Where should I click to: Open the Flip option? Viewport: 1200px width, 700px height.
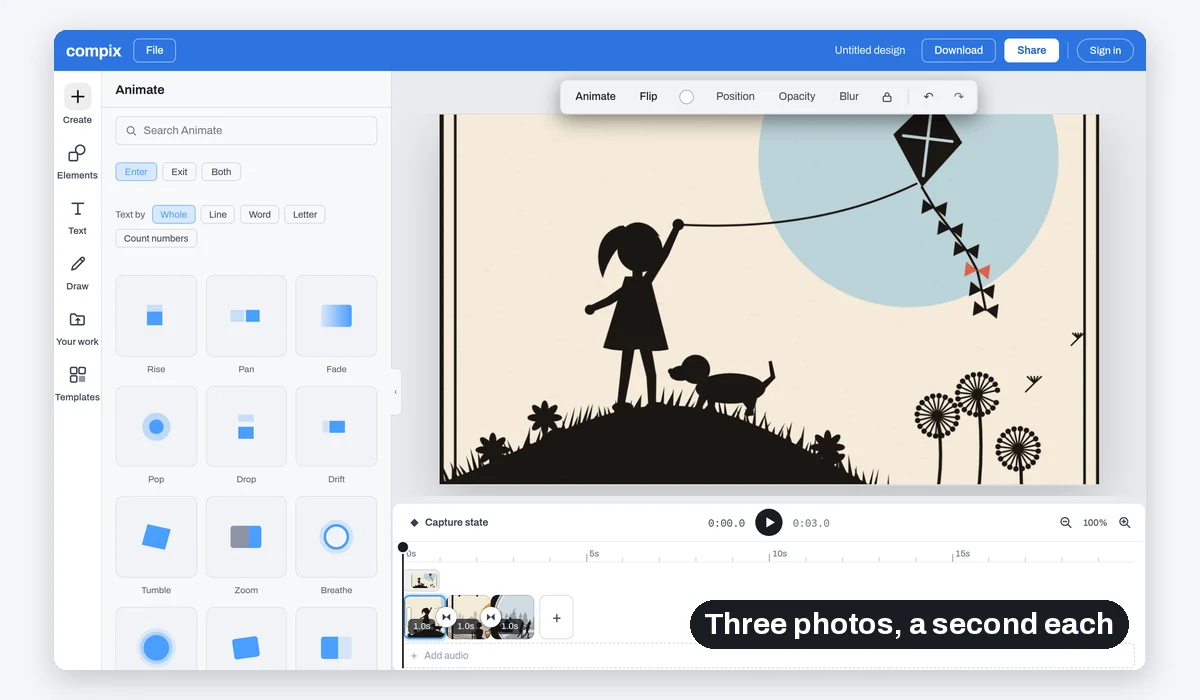(x=648, y=97)
